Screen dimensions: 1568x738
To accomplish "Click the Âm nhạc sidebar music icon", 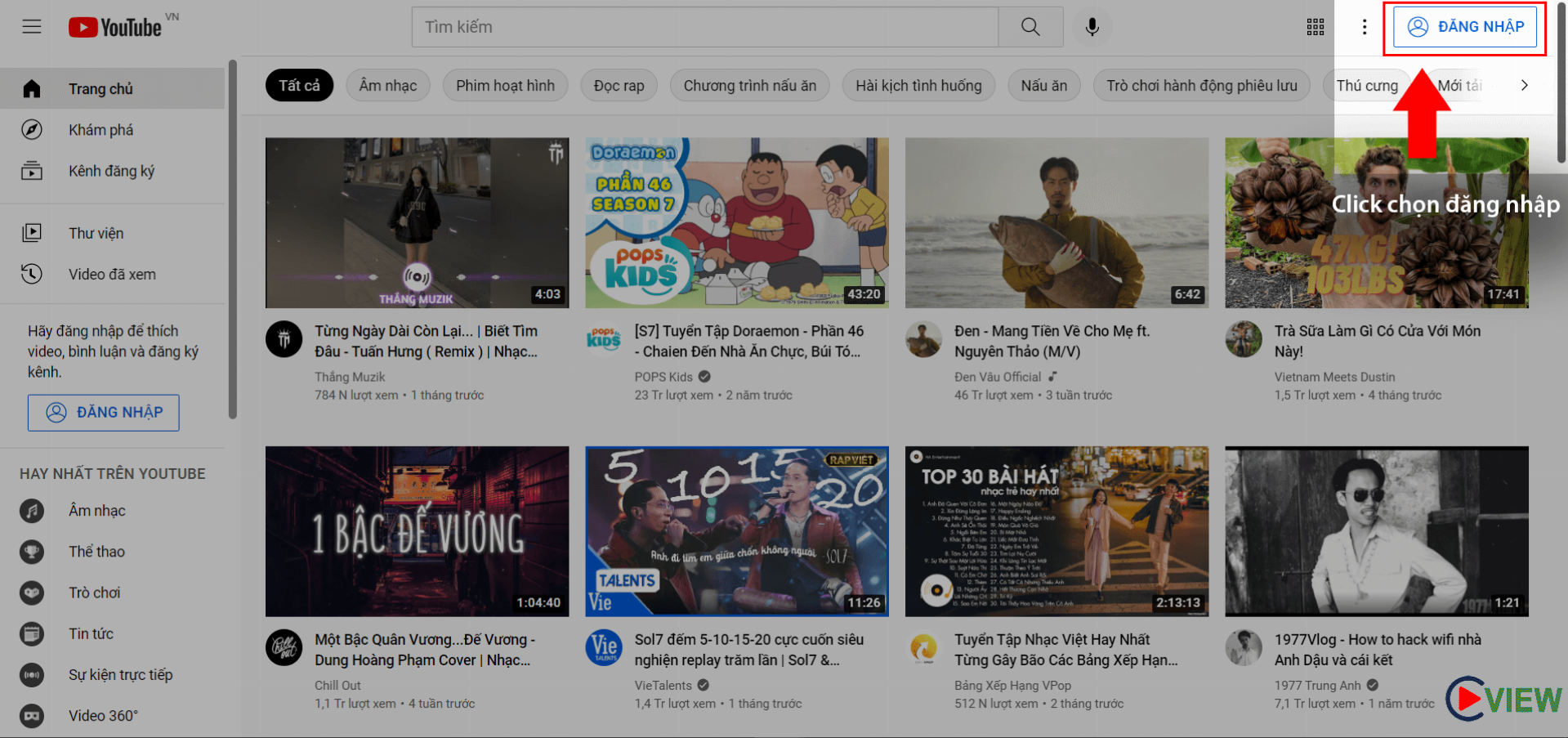I will pos(32,511).
